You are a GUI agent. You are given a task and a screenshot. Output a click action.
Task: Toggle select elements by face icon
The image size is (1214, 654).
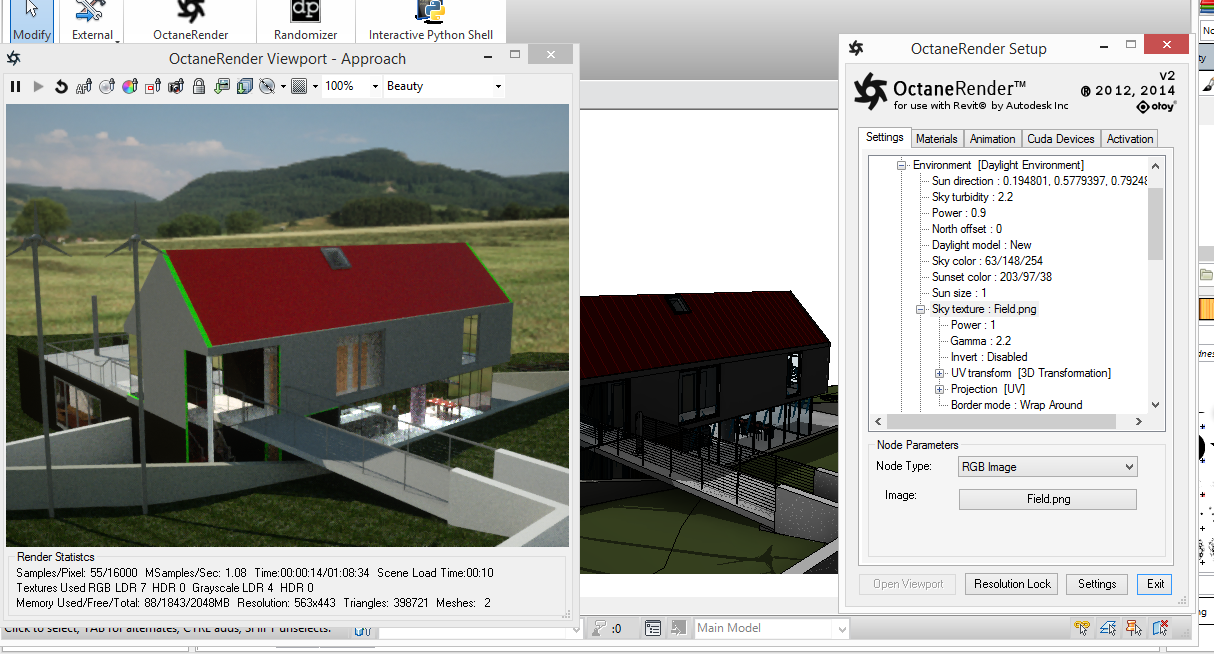click(1160, 628)
